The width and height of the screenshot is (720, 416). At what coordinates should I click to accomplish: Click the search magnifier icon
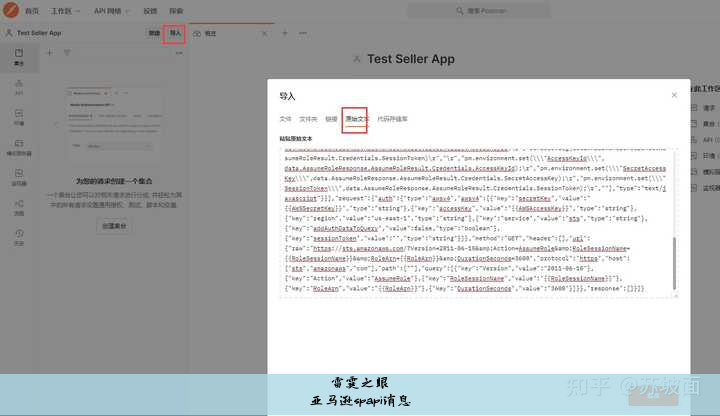460,11
